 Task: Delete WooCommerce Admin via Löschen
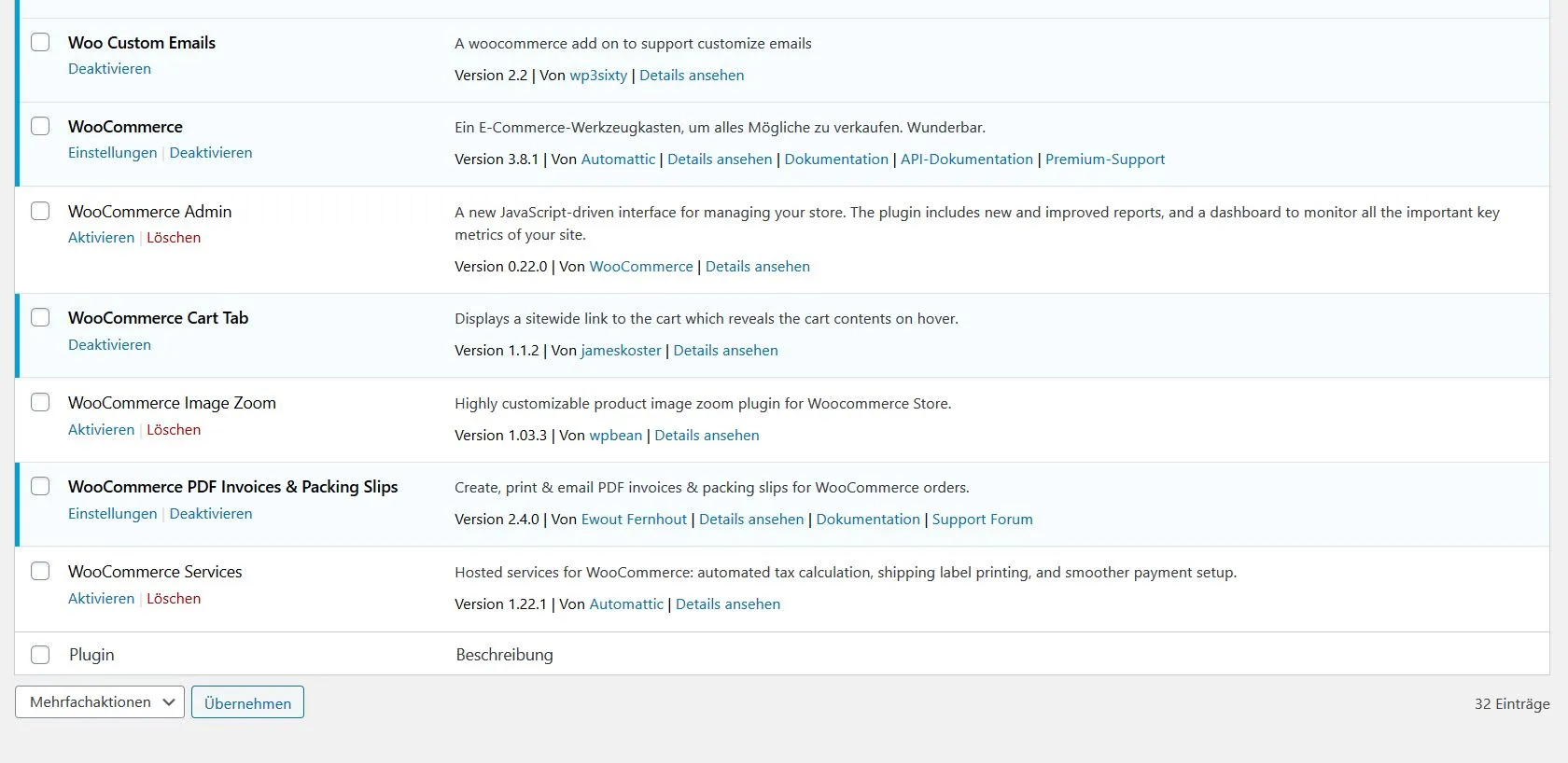tap(174, 238)
